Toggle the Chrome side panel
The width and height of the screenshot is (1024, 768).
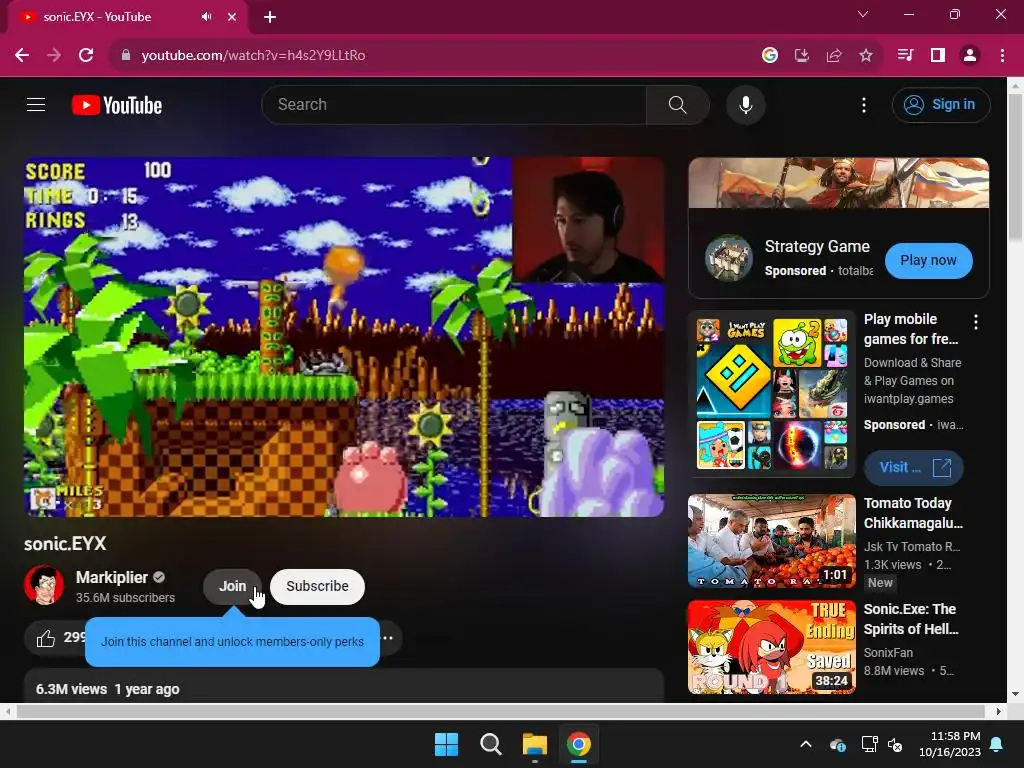click(938, 56)
